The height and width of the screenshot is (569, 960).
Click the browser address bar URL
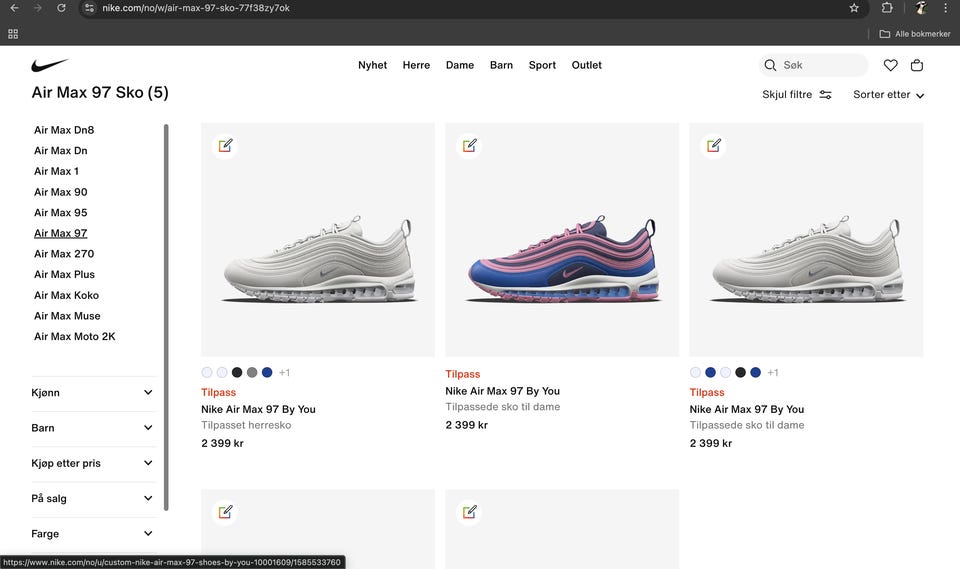tap(196, 8)
